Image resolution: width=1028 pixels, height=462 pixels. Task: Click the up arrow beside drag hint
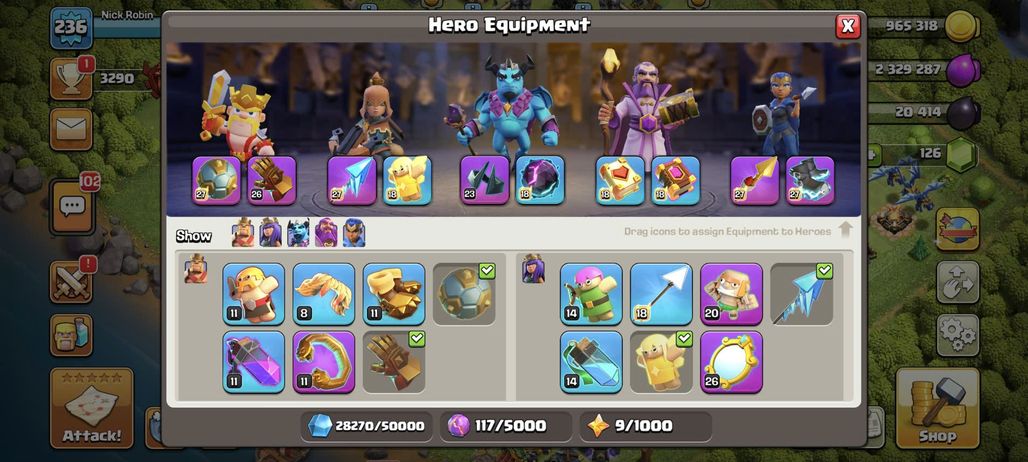coord(846,230)
